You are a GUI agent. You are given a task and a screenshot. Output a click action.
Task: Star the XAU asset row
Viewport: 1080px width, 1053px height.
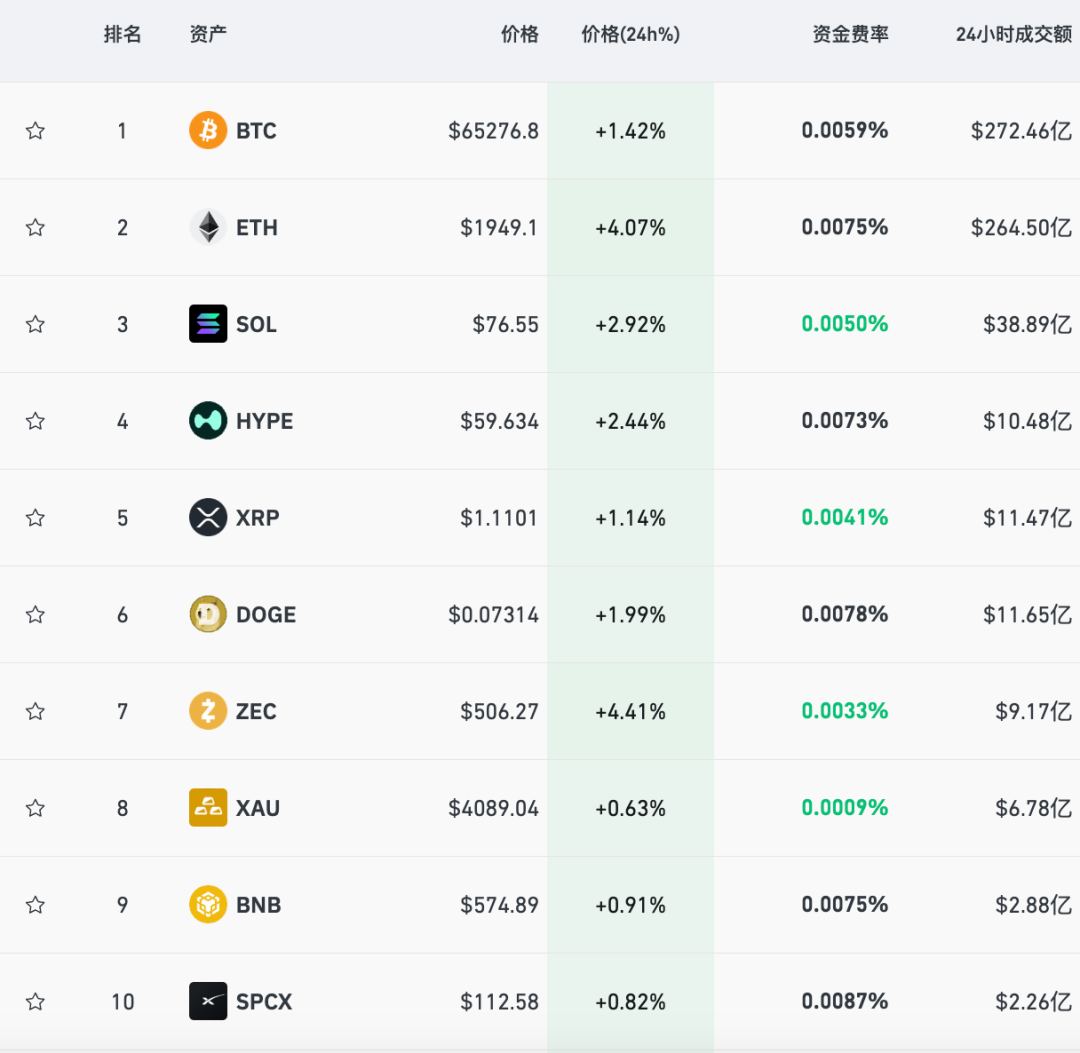(35, 808)
